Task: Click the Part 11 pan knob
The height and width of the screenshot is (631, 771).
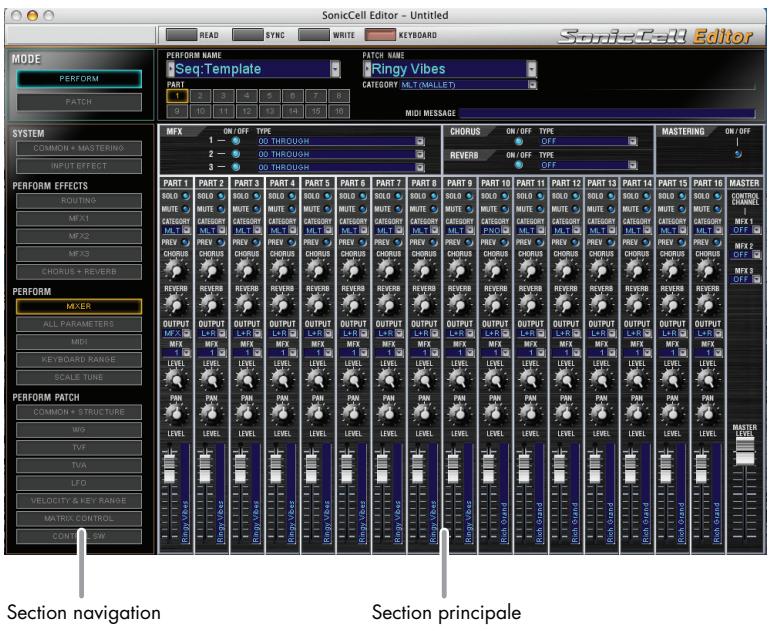Action: (530, 414)
